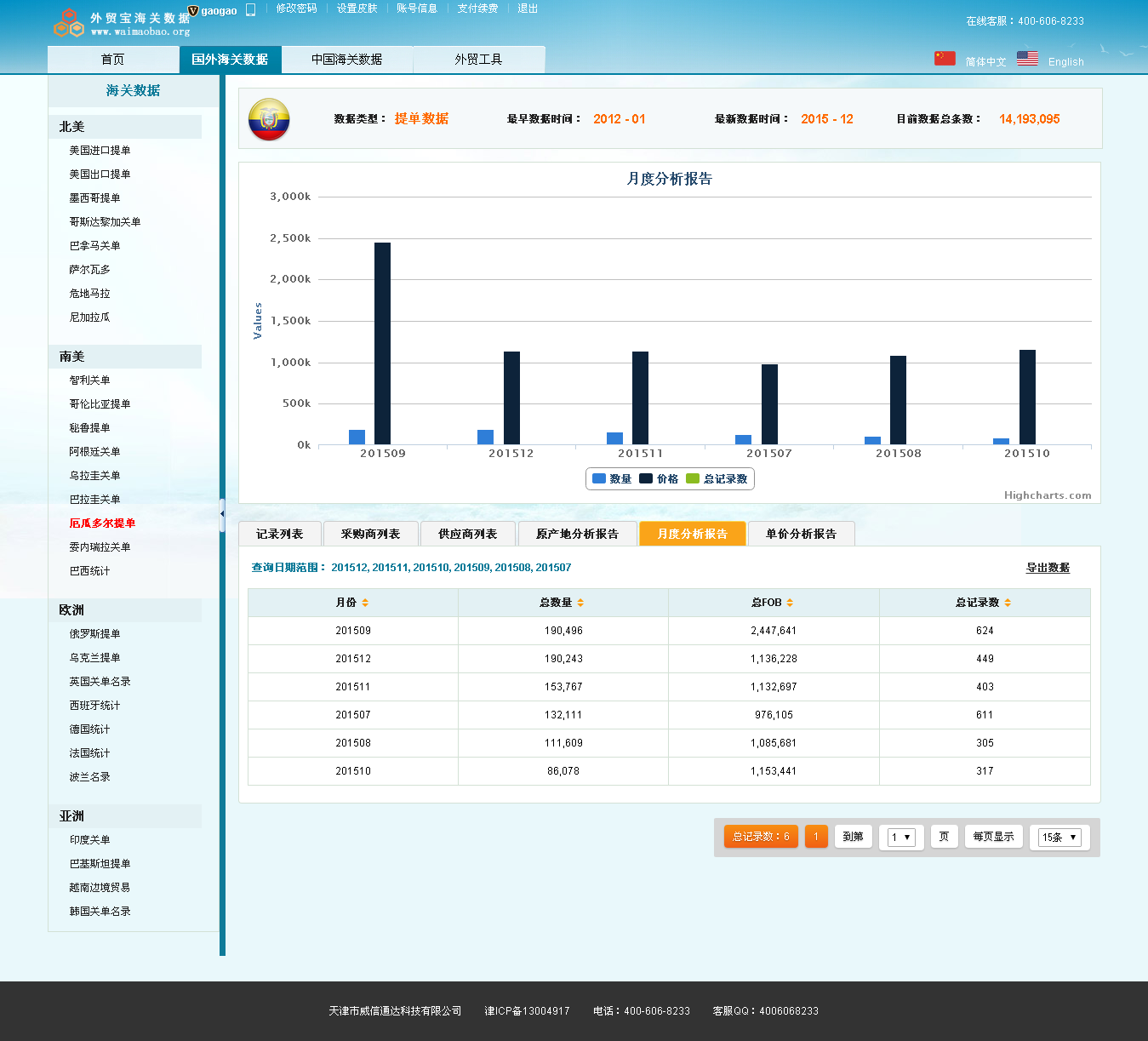
Task: Click 修改密码 link in top bar
Action: point(296,9)
